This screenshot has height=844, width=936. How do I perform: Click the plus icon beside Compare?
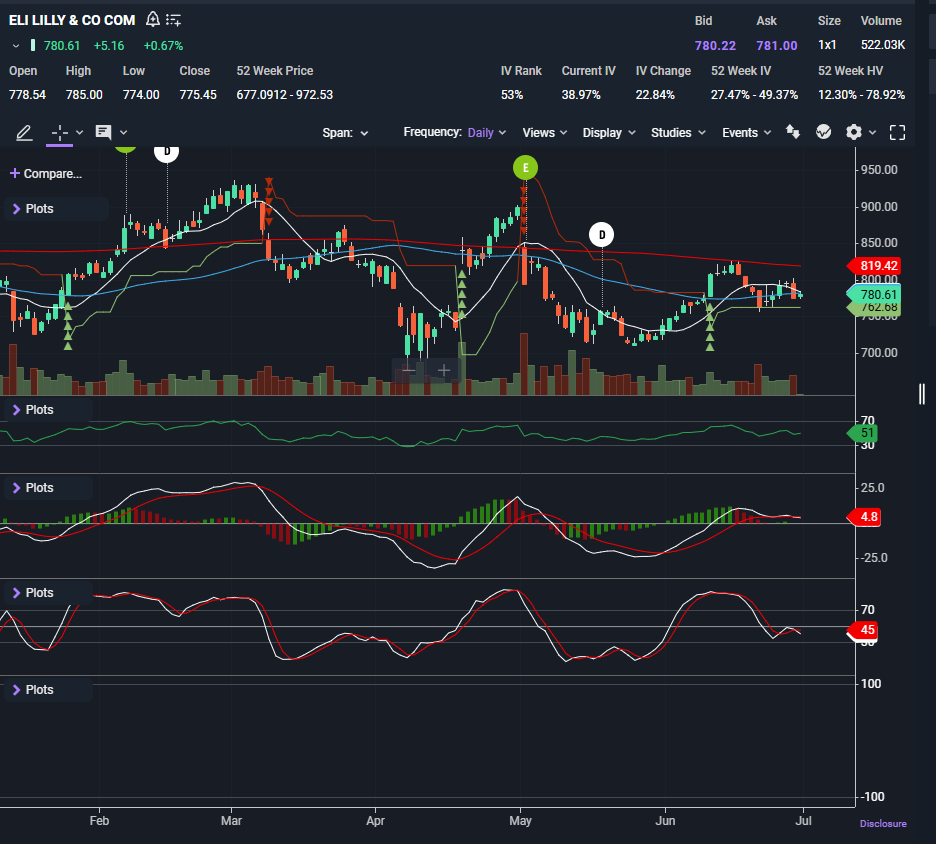(x=15, y=173)
